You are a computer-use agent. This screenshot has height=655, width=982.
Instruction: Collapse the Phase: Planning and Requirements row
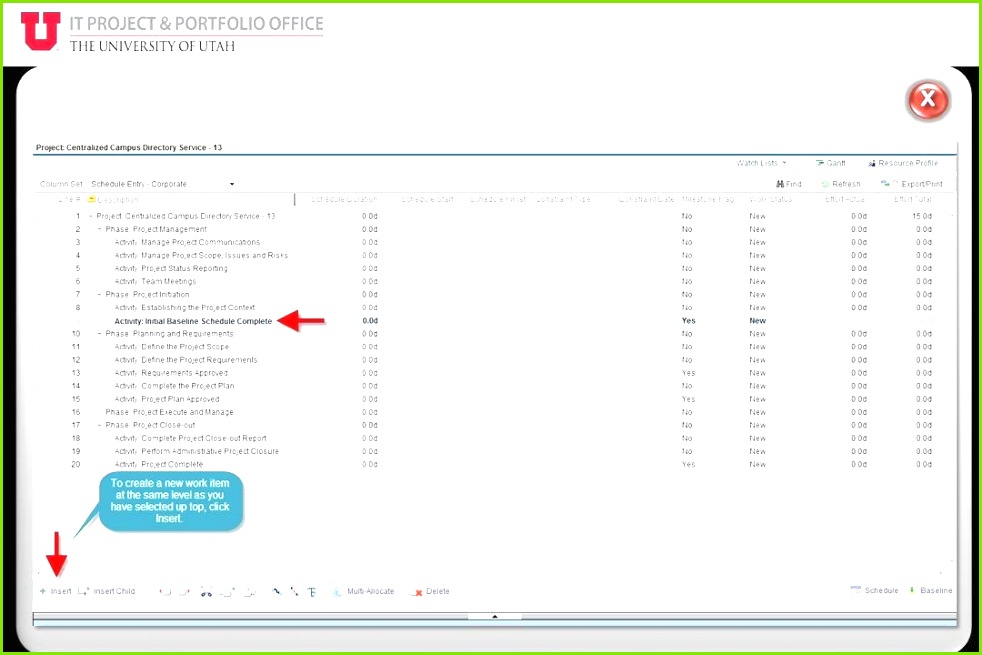click(x=99, y=333)
